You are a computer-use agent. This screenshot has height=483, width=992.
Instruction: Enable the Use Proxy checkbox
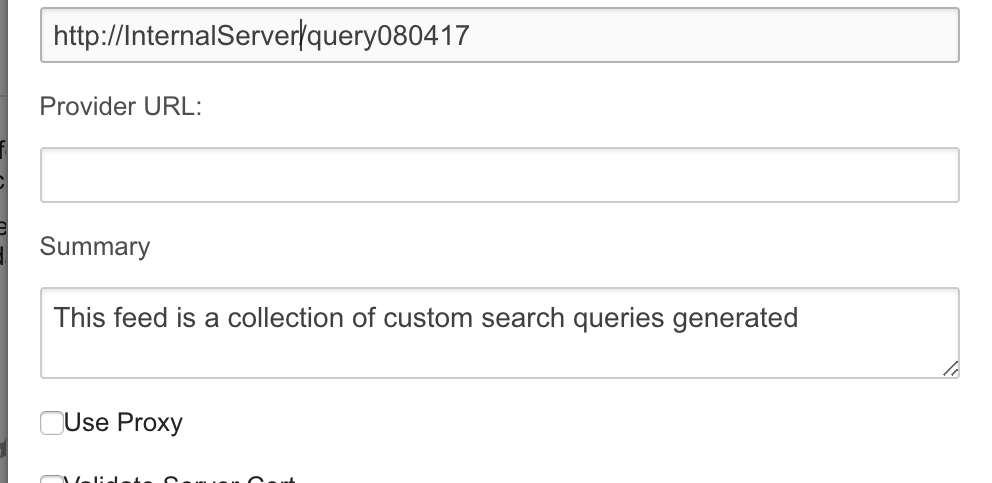(x=51, y=424)
